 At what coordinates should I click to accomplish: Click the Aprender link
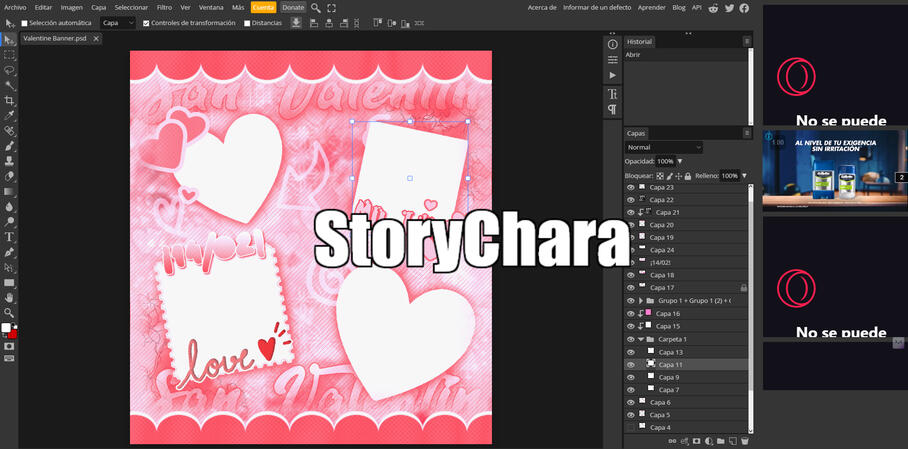651,7
